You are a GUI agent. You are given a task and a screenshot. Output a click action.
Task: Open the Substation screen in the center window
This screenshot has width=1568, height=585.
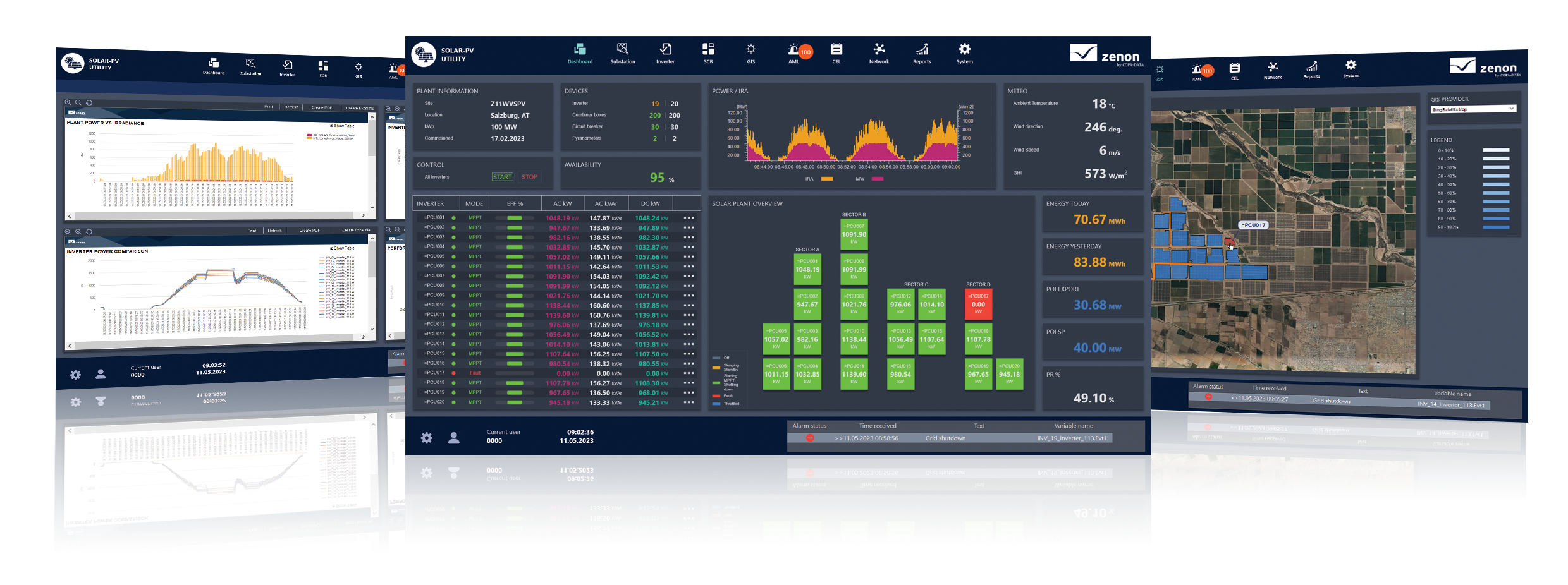click(x=623, y=54)
